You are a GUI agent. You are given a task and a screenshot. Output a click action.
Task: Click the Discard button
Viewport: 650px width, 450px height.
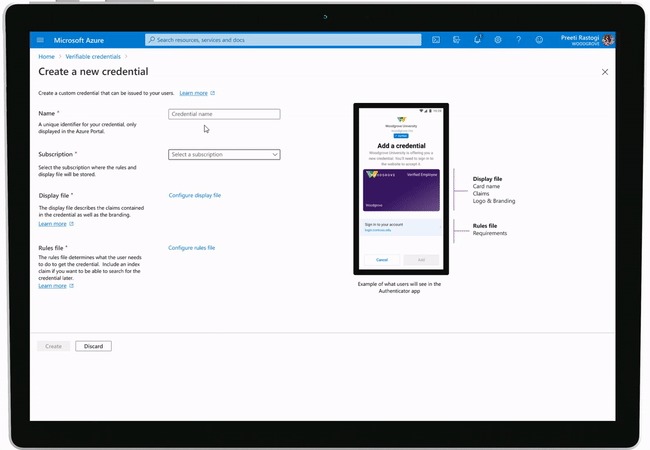point(93,346)
